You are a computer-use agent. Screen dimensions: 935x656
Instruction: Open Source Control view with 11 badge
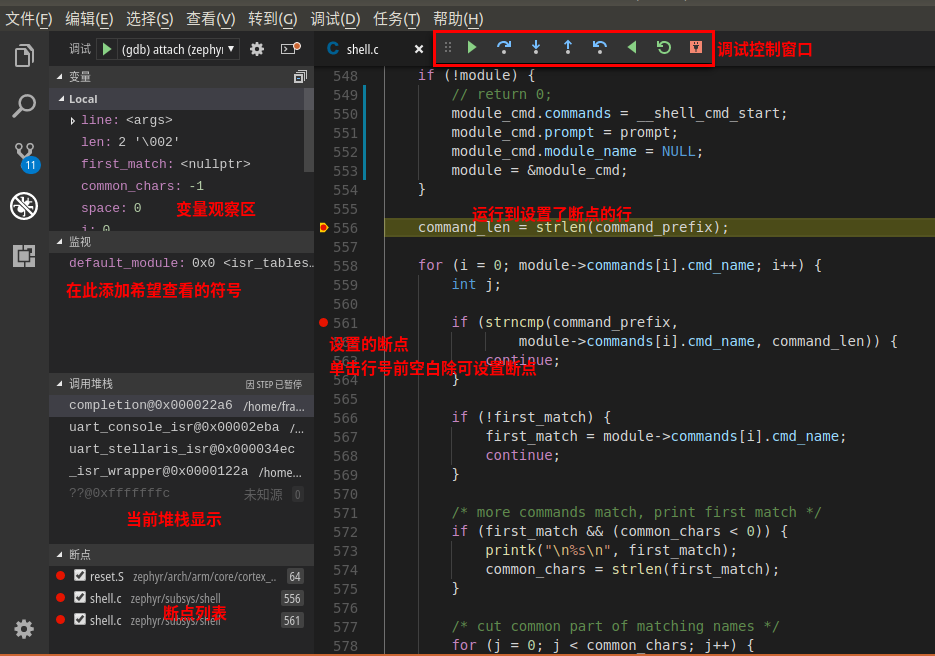click(25, 157)
